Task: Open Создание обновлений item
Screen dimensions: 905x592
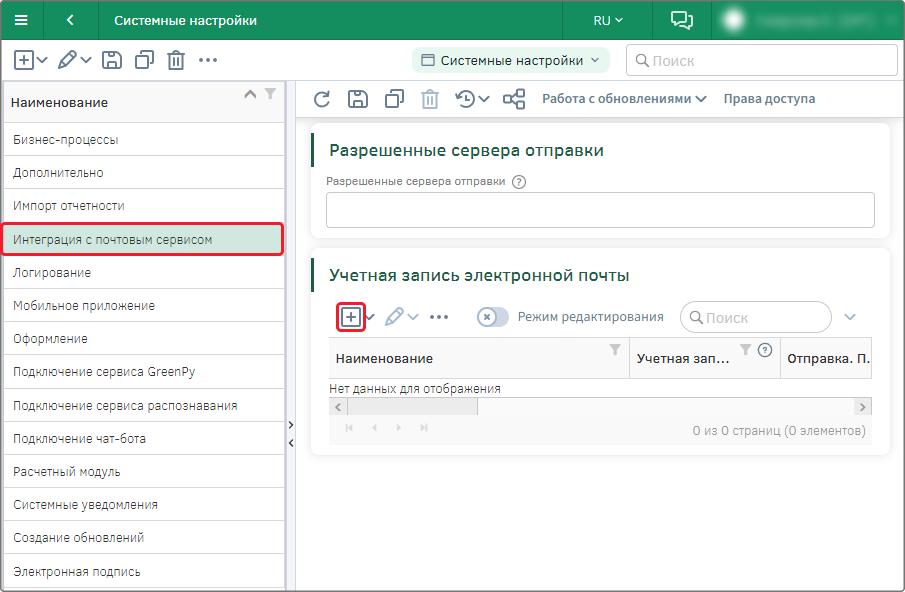Action: [x=144, y=537]
